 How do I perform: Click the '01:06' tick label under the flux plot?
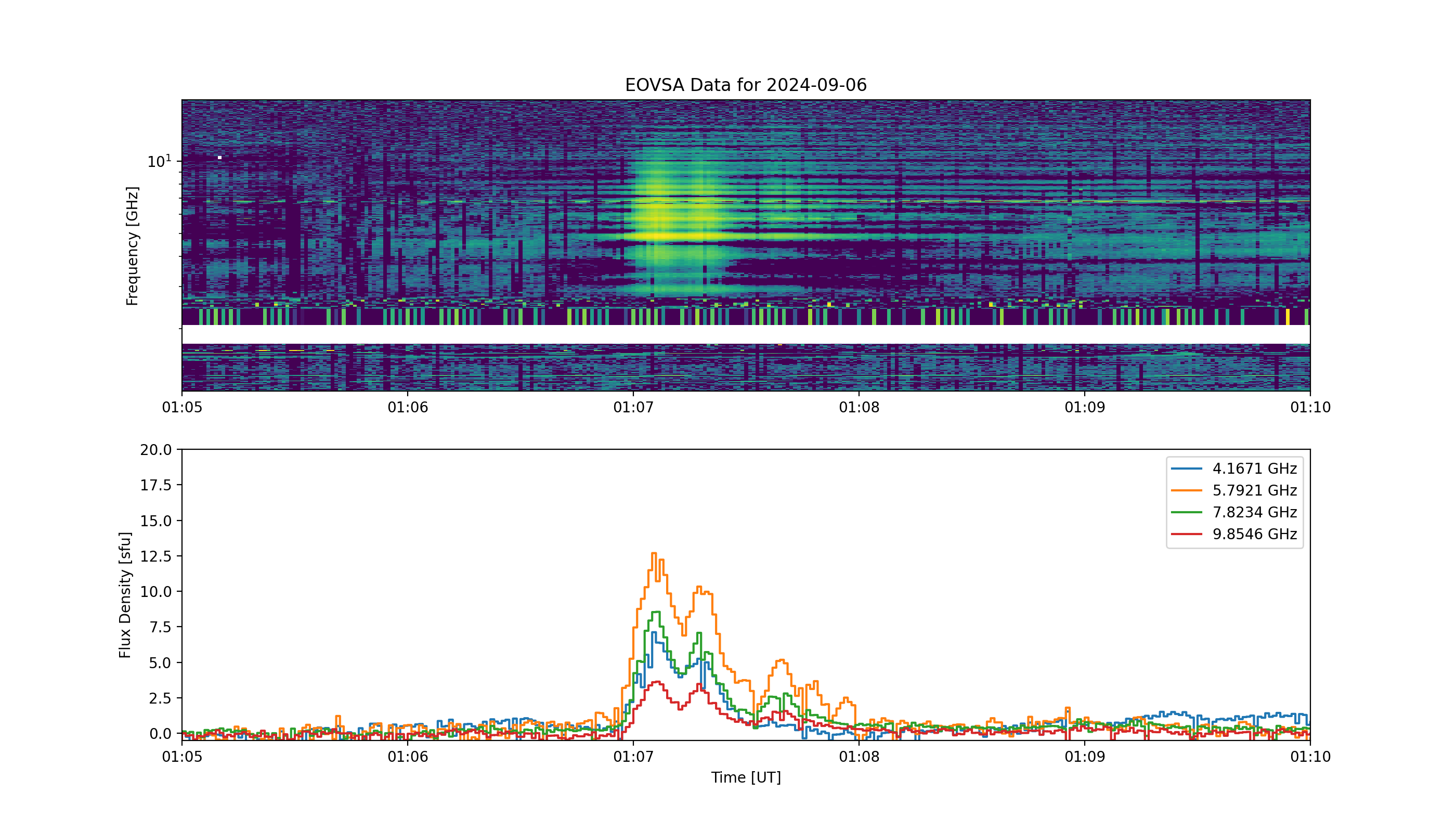[x=408, y=757]
